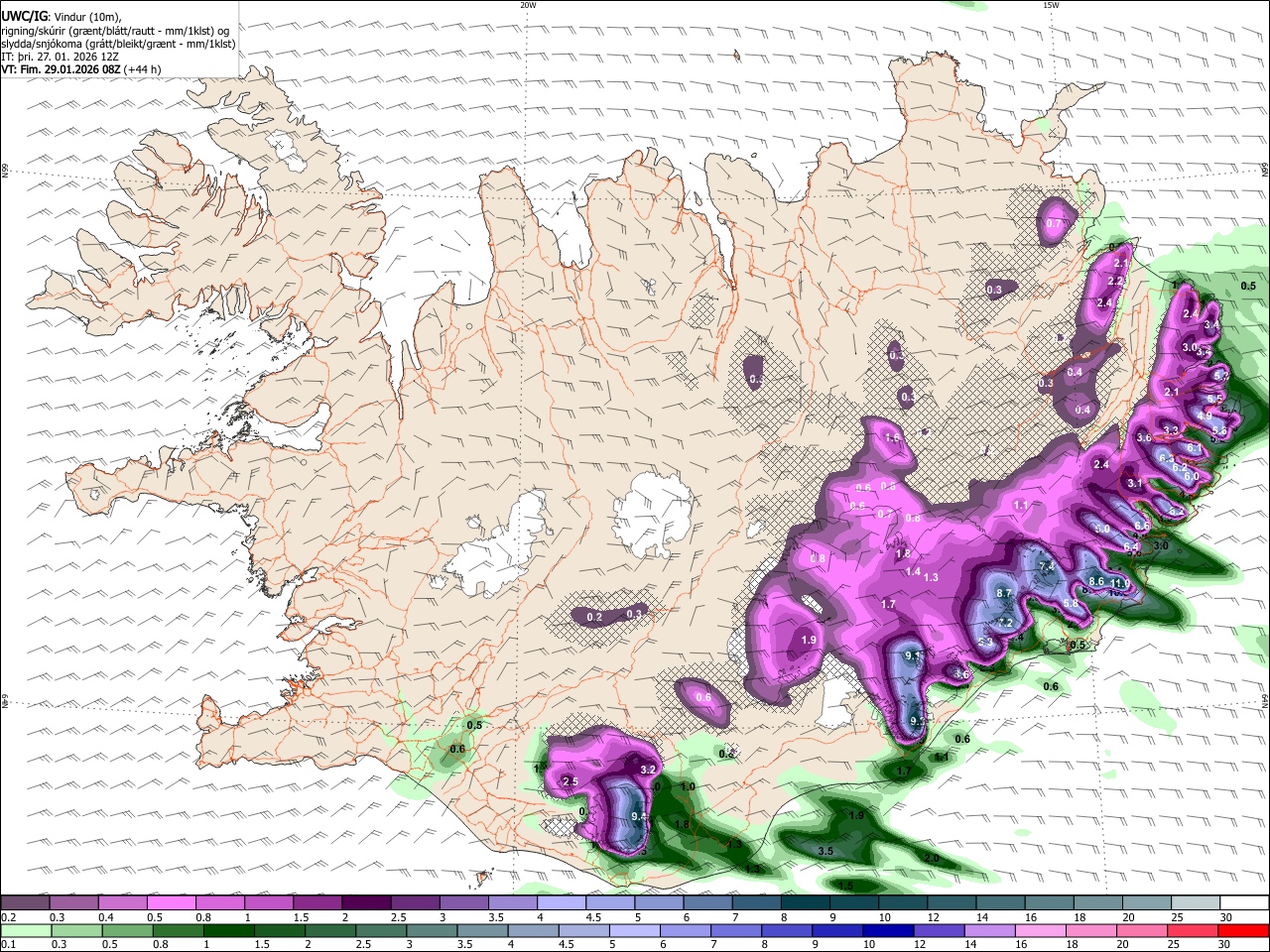Choose the deep navy 10–12 rain-scale swatch

click(x=890, y=931)
